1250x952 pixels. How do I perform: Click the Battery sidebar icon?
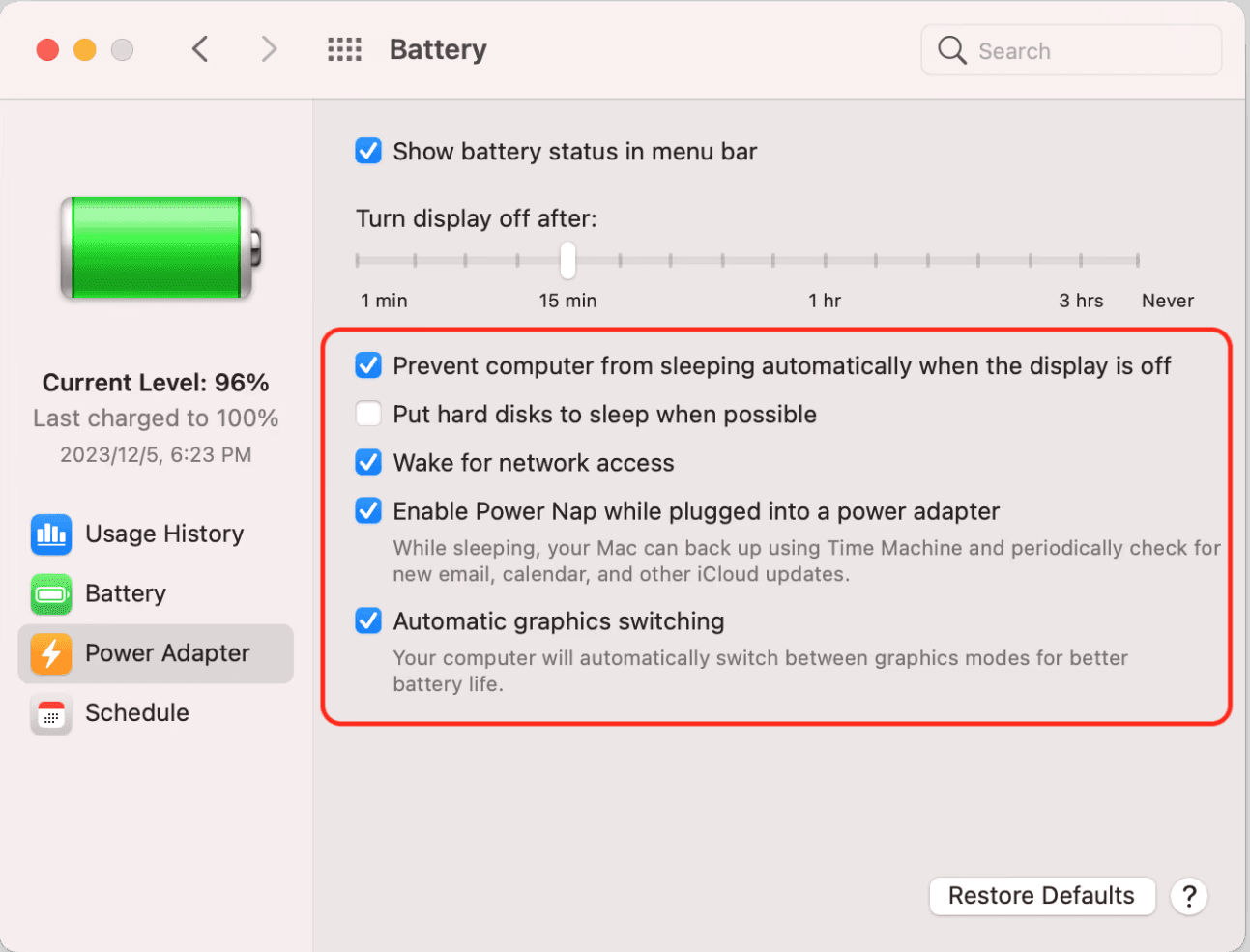(x=50, y=594)
